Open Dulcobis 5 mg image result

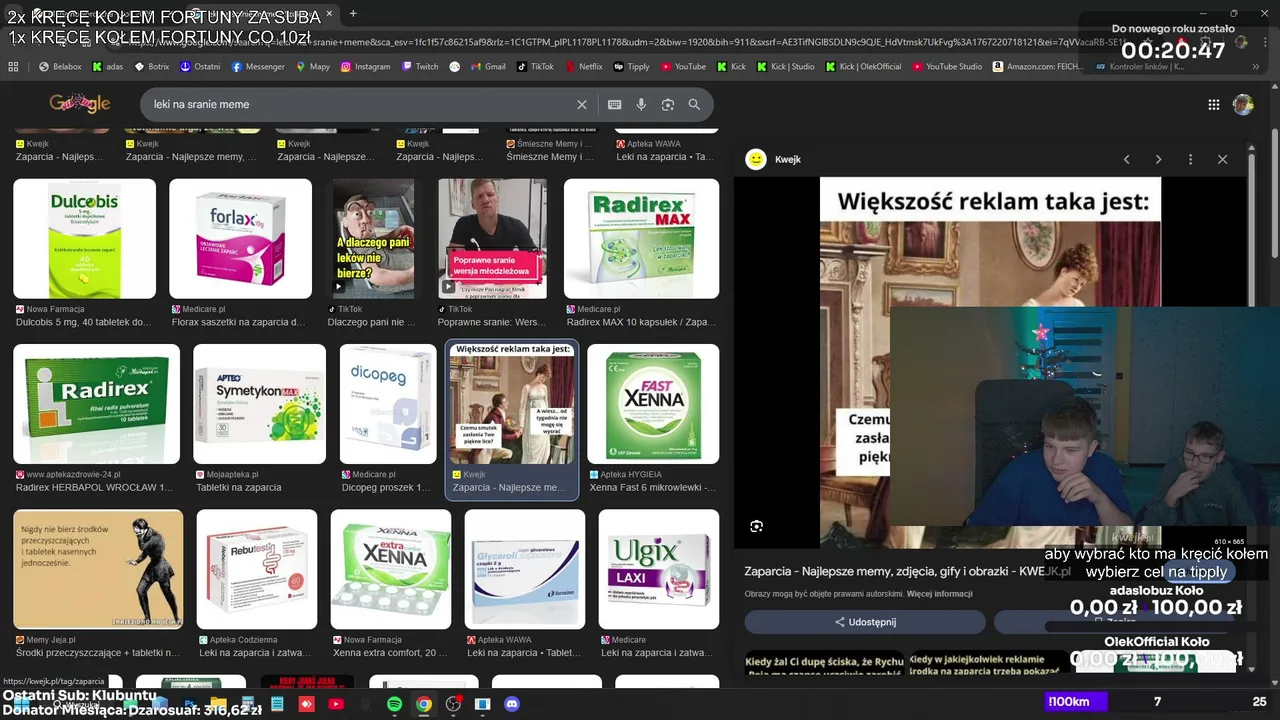[x=84, y=238]
